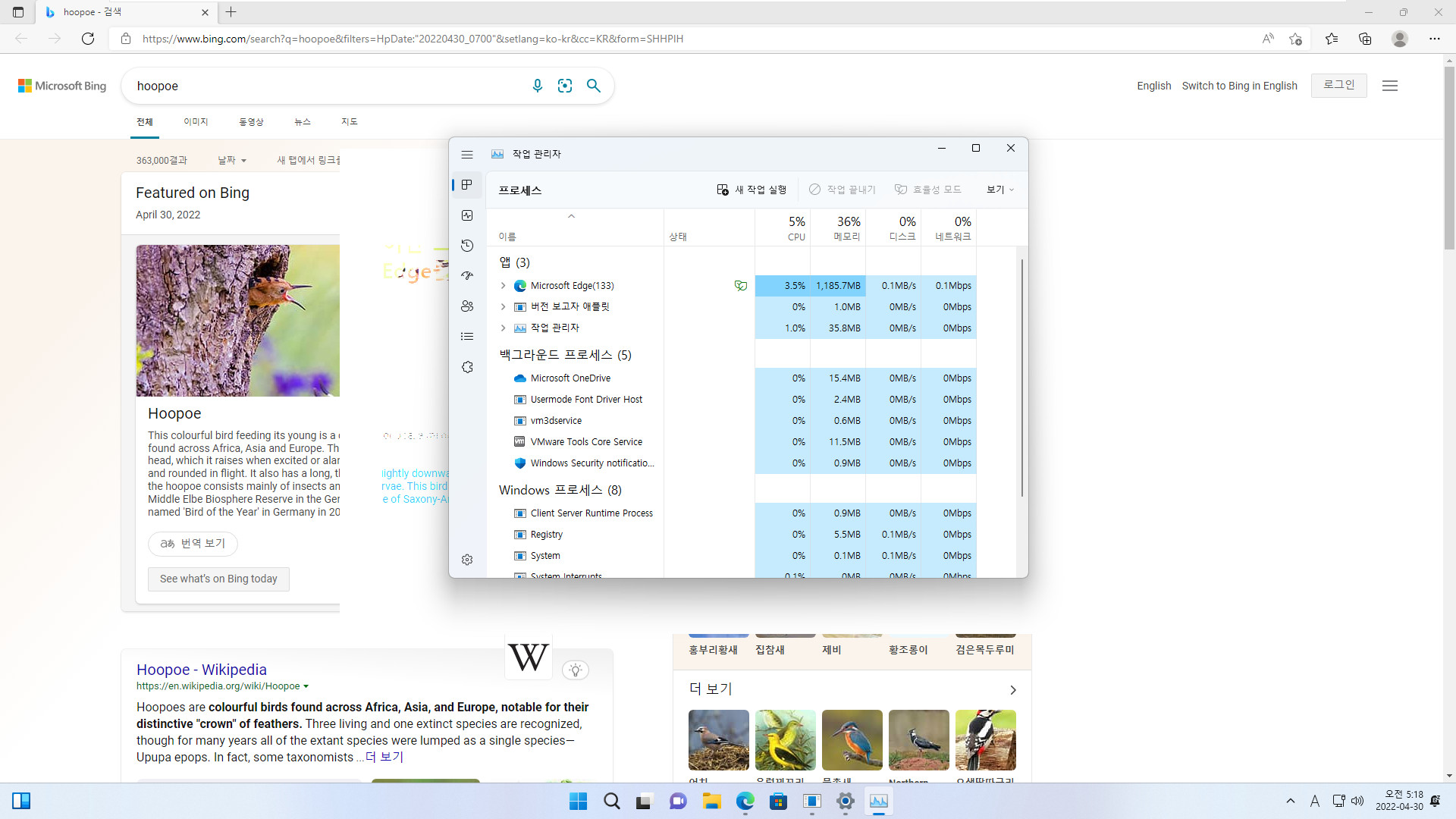This screenshot has width=1456, height=819.
Task: Select 뉴스 search tab on Bing
Action: [303, 122]
